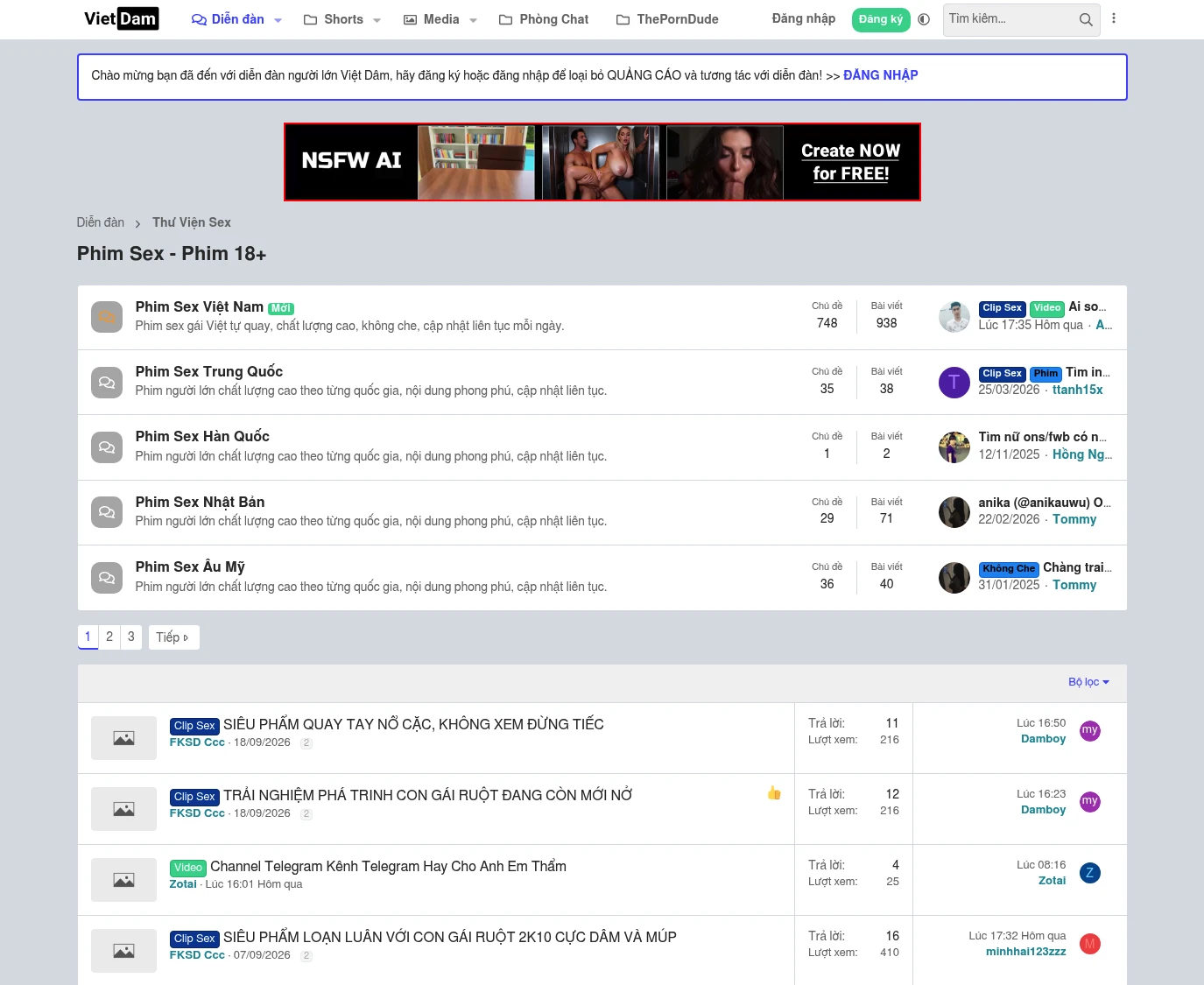Go to Diễn đàn breadcrumb

click(101, 222)
